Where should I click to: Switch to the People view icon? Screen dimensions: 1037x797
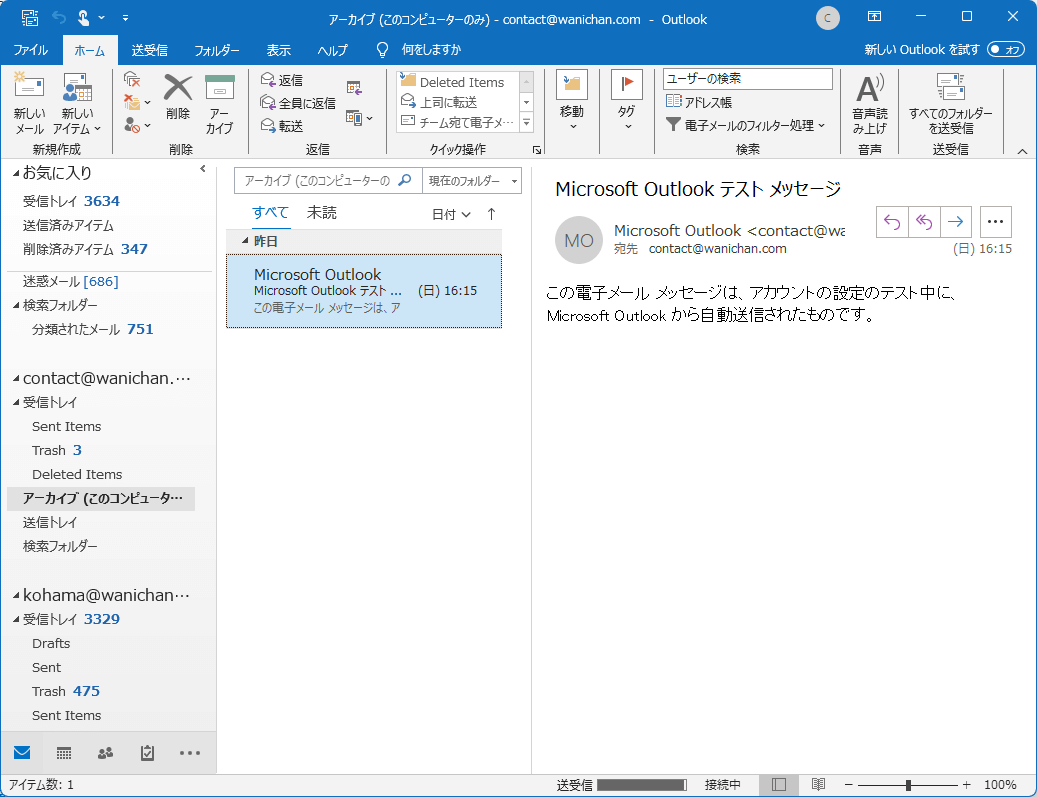[x=105, y=752]
